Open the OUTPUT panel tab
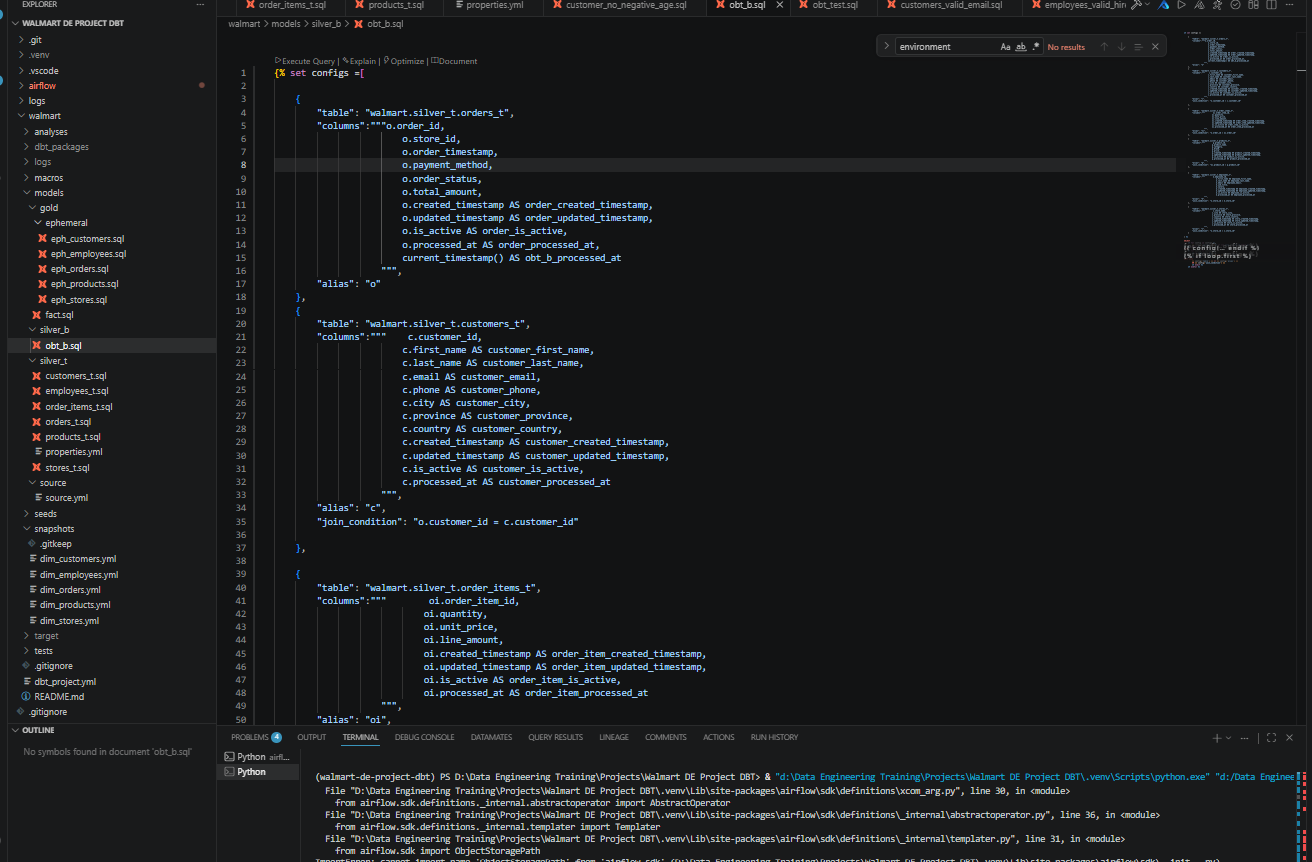Screen dimensions: 1312x862 tap(312, 737)
